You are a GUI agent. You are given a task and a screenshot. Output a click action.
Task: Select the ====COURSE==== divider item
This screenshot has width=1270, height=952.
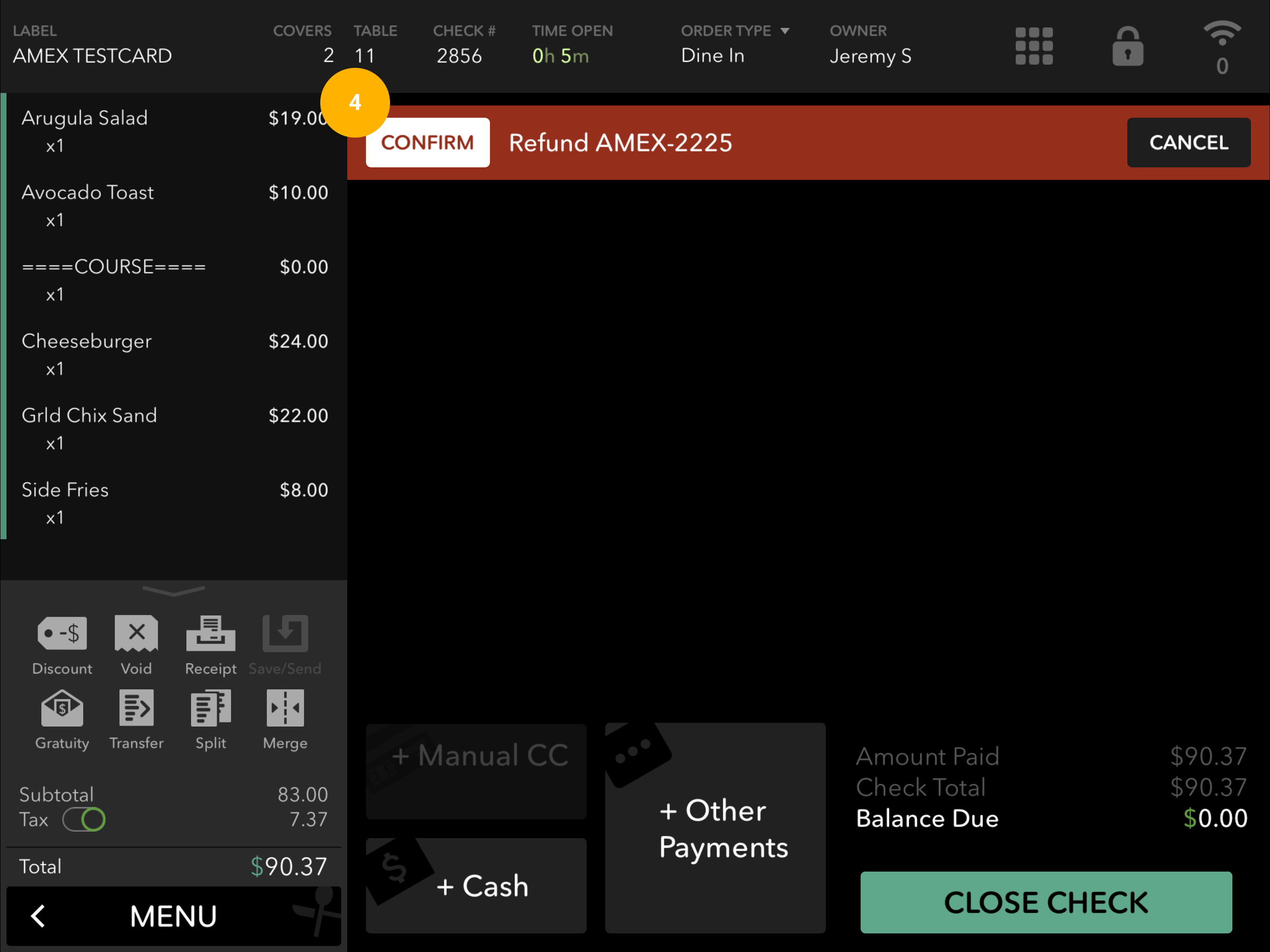pyautogui.click(x=174, y=280)
